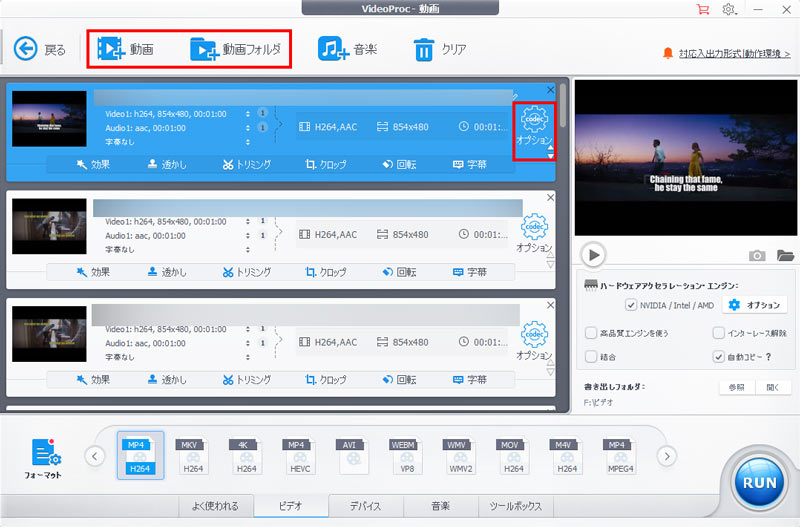Open the shopping cart icon
This screenshot has width=800, height=527.
pos(703,9)
